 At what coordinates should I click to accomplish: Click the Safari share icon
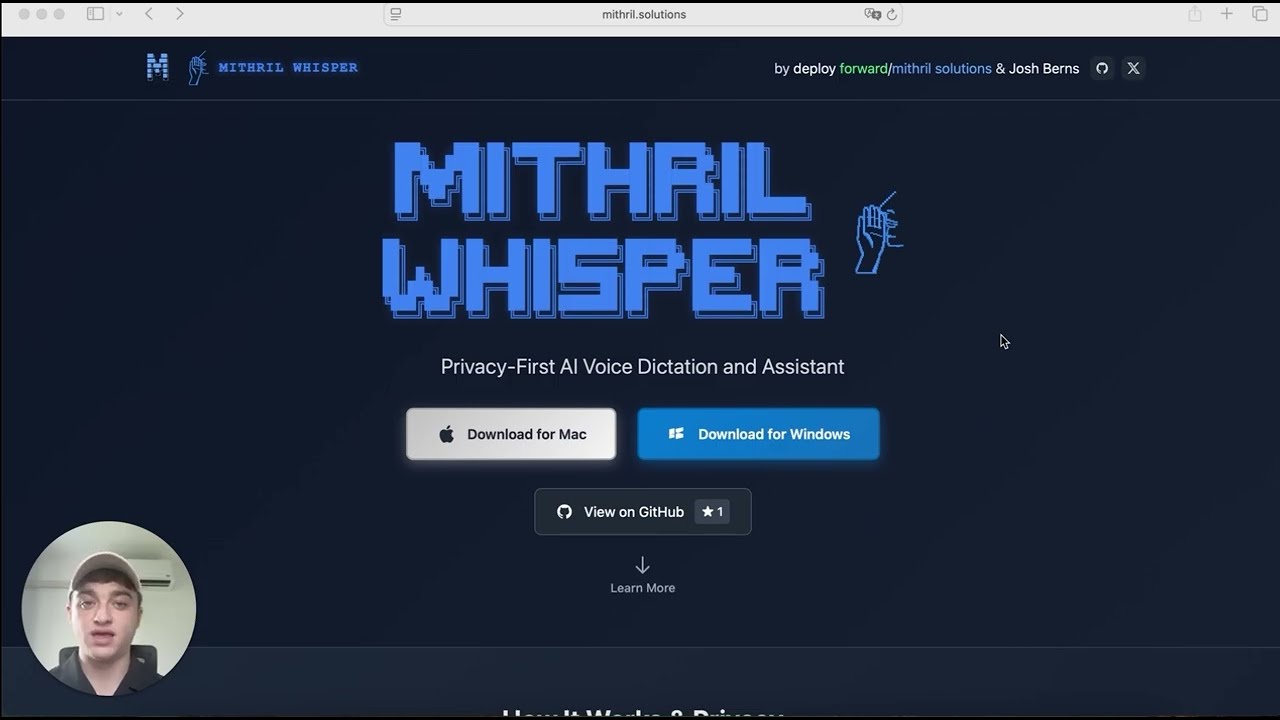tap(1194, 14)
